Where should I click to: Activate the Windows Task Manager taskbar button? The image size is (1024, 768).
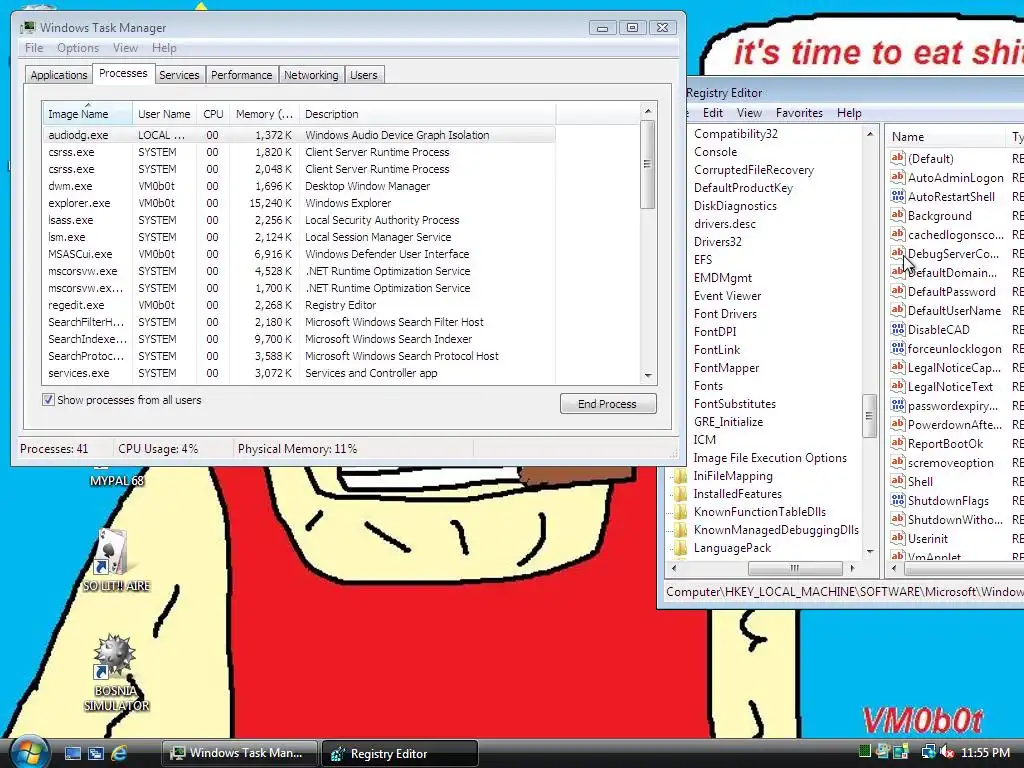[239, 753]
